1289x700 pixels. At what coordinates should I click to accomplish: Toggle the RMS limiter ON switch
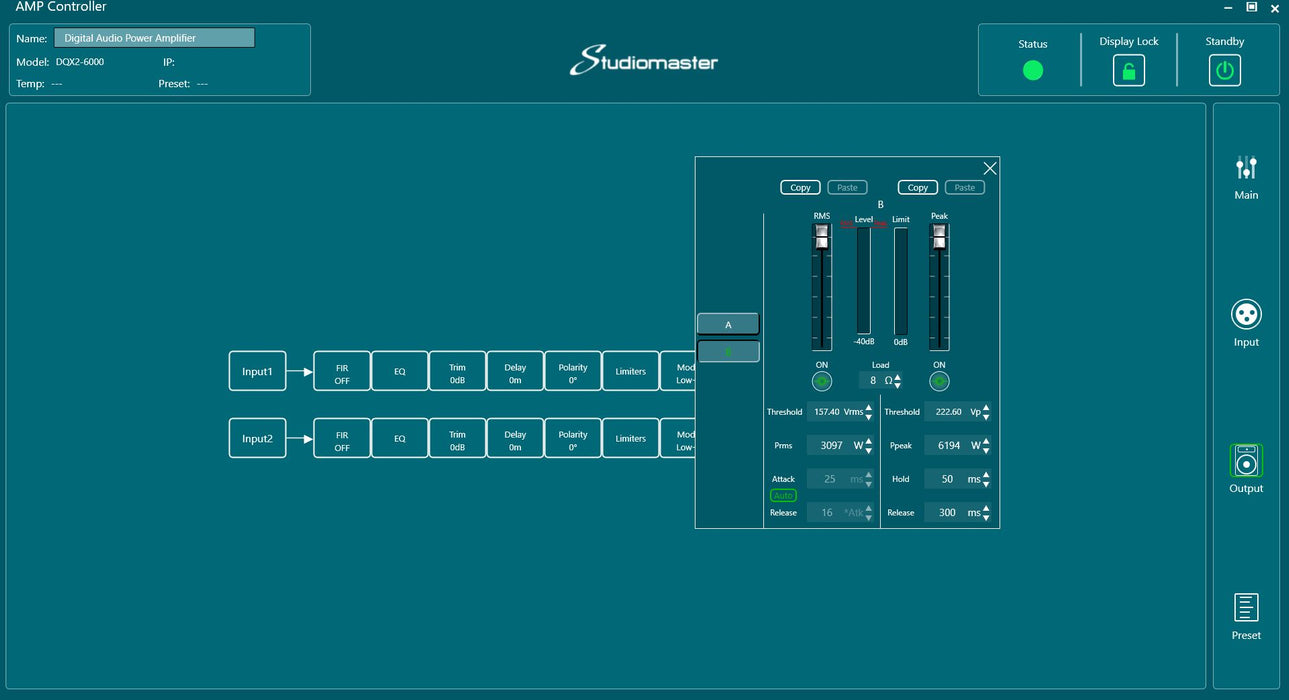(x=822, y=381)
